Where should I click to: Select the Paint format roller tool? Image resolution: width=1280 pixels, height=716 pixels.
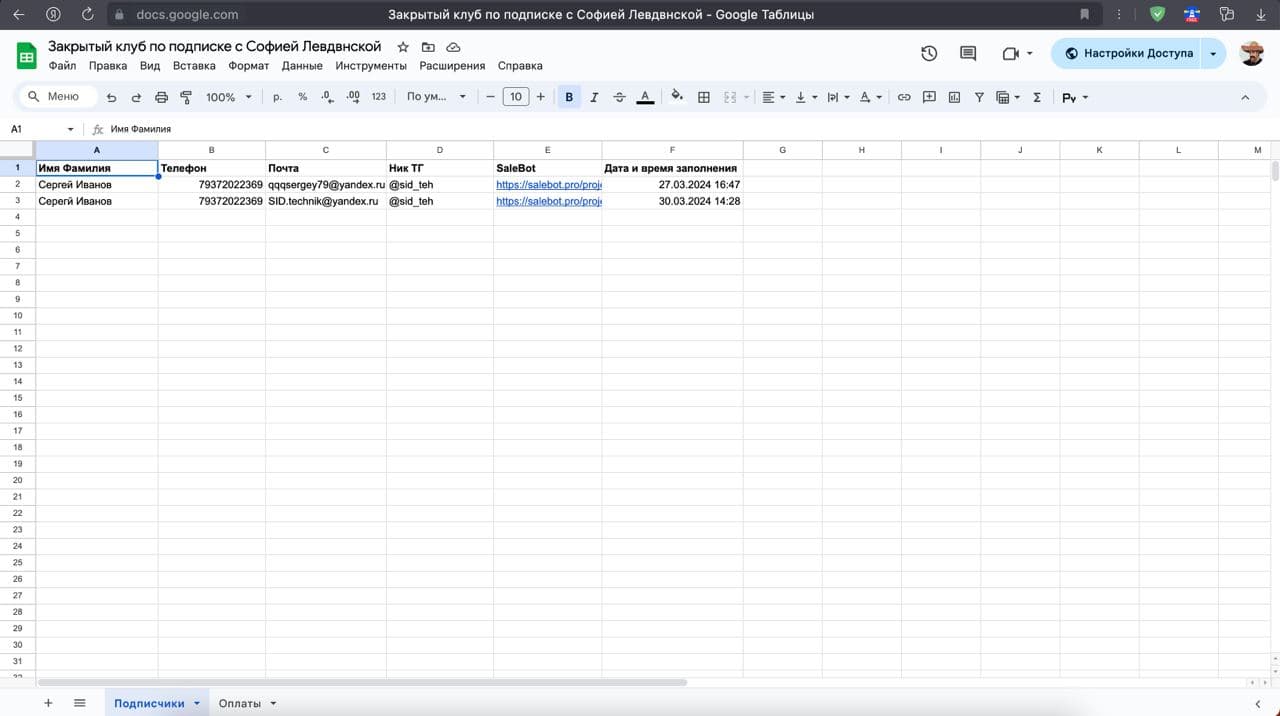[186, 97]
